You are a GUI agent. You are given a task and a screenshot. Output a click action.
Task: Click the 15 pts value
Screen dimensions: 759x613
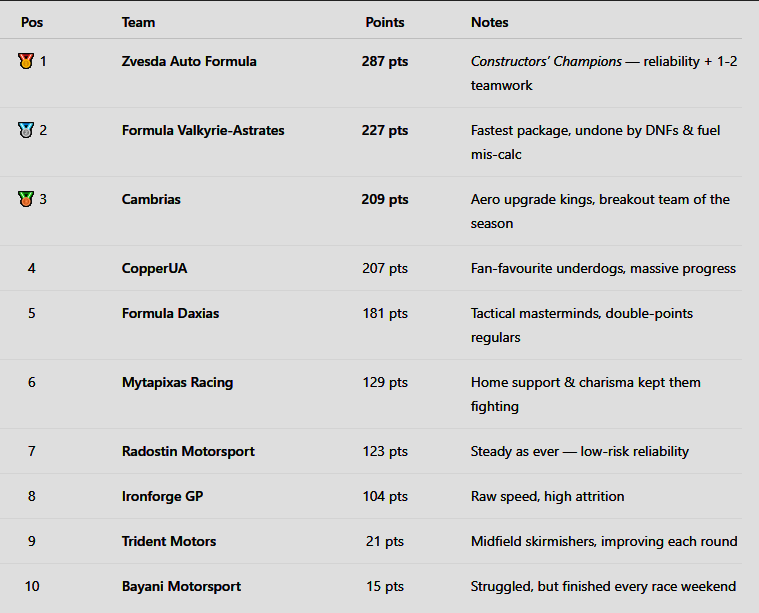385,586
